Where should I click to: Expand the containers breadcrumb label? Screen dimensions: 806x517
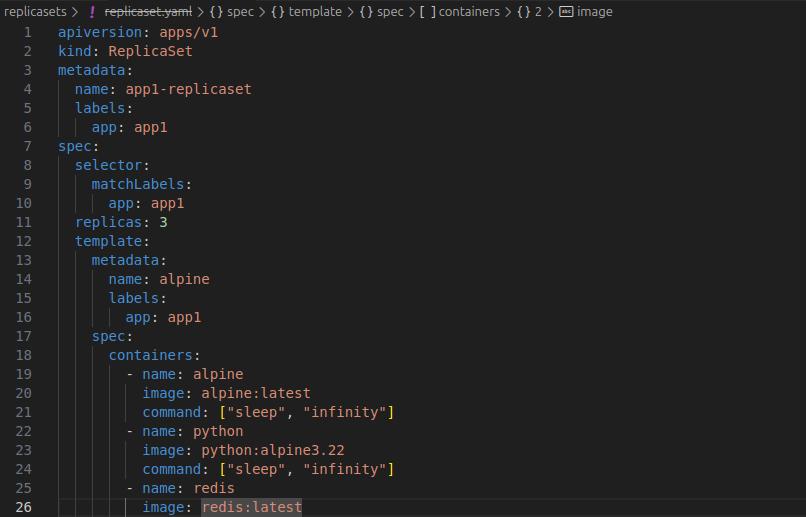pyautogui.click(x=469, y=12)
